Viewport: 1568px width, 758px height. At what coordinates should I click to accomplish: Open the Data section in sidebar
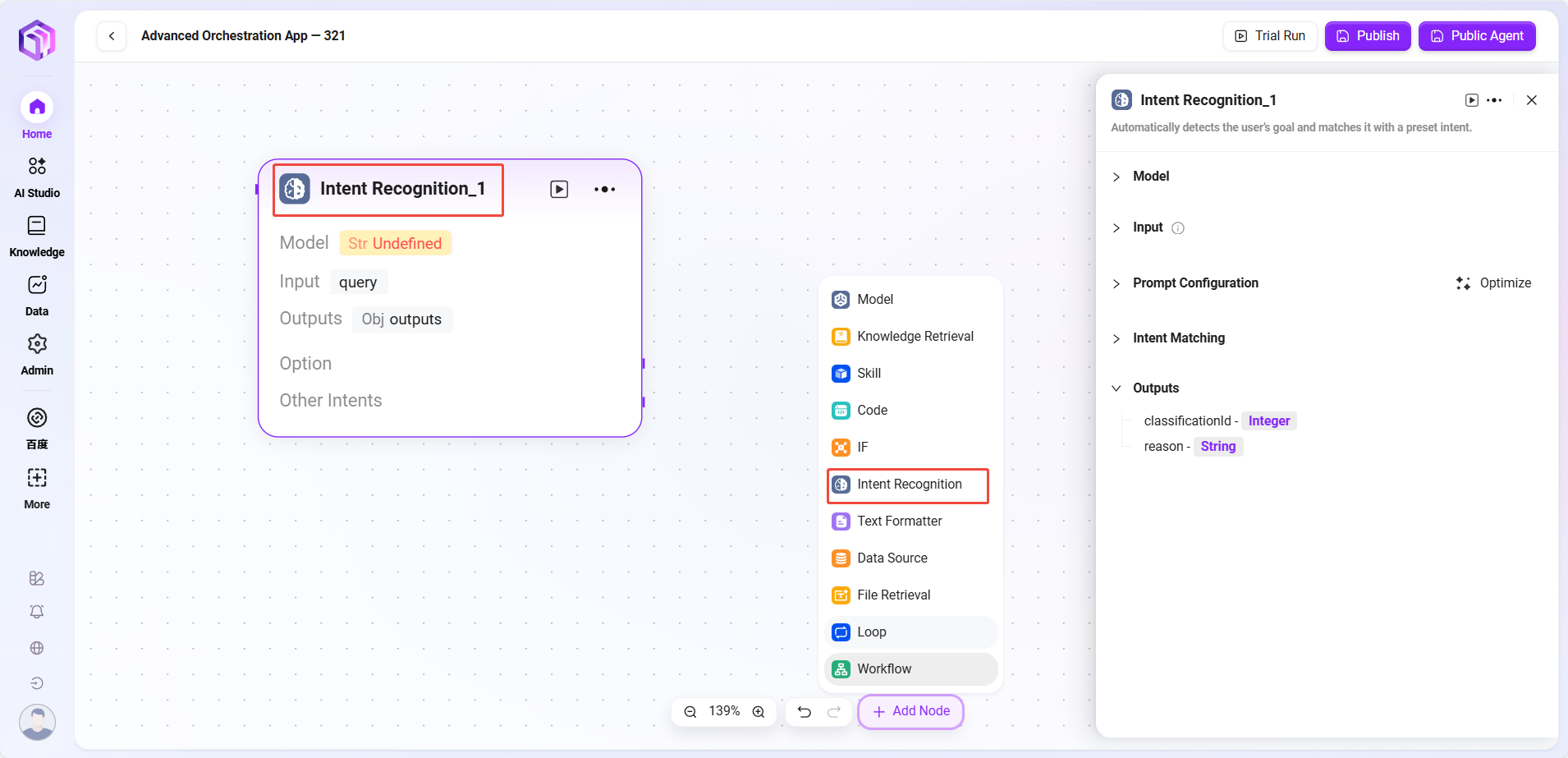37,295
